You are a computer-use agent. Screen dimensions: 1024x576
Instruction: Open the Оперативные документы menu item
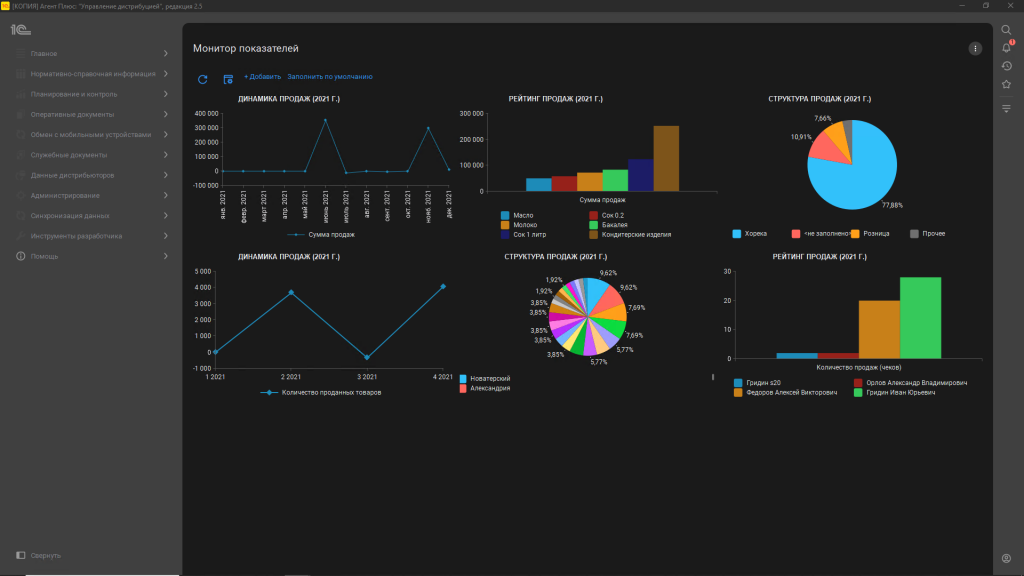point(72,114)
